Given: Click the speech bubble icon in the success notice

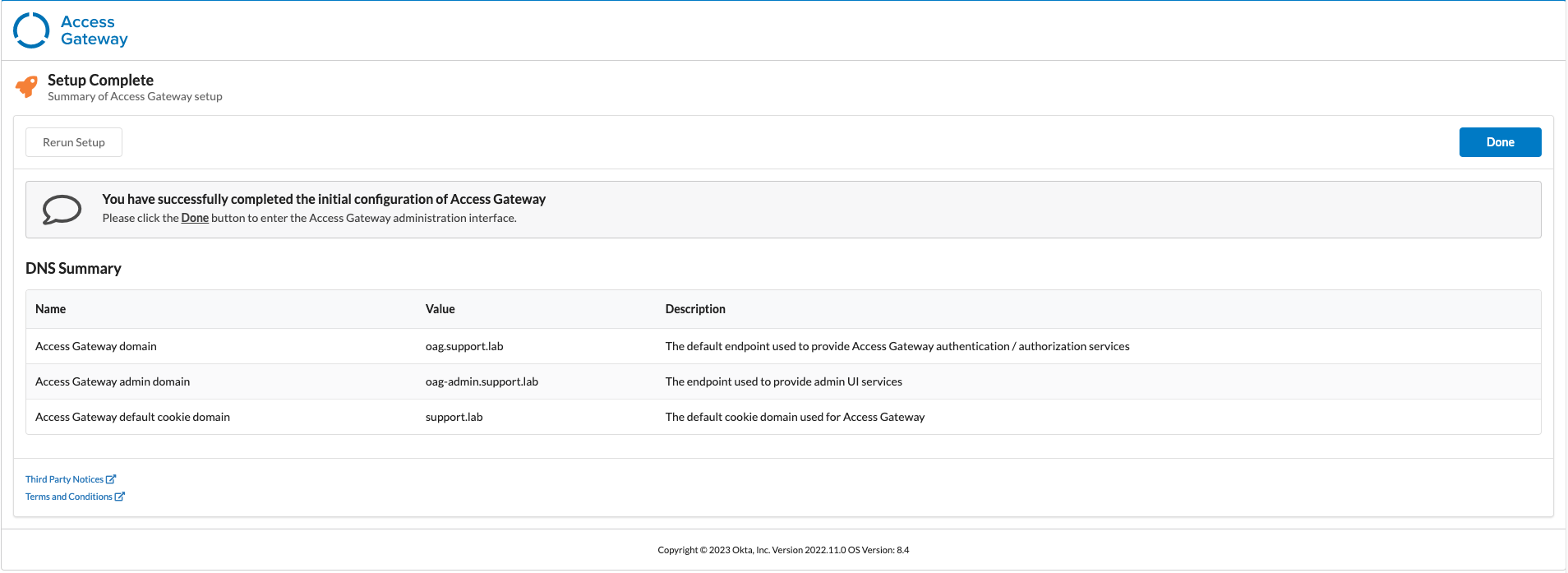Looking at the screenshot, I should click(x=62, y=210).
